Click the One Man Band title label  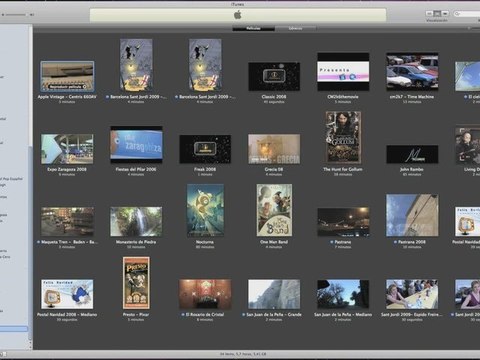point(274,242)
